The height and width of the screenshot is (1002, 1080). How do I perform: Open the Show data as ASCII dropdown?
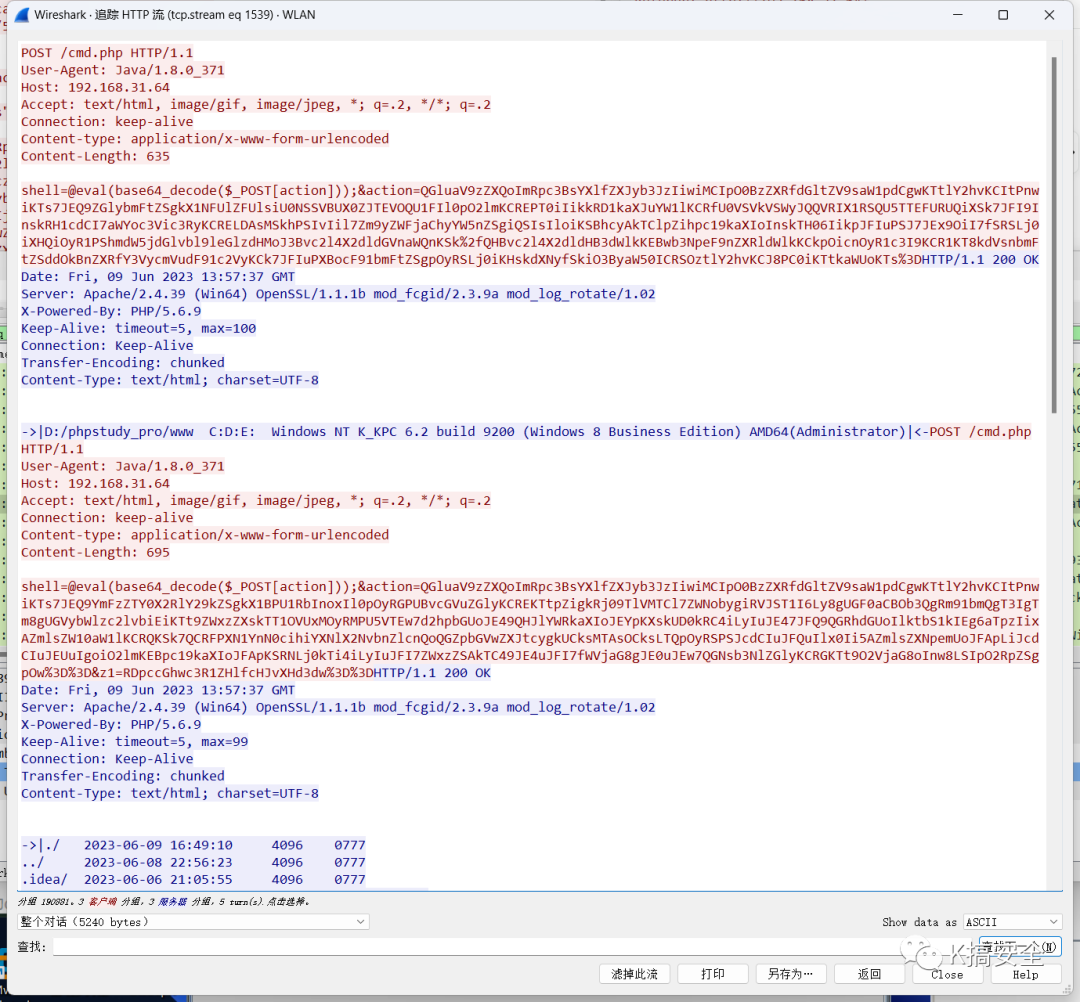1012,921
